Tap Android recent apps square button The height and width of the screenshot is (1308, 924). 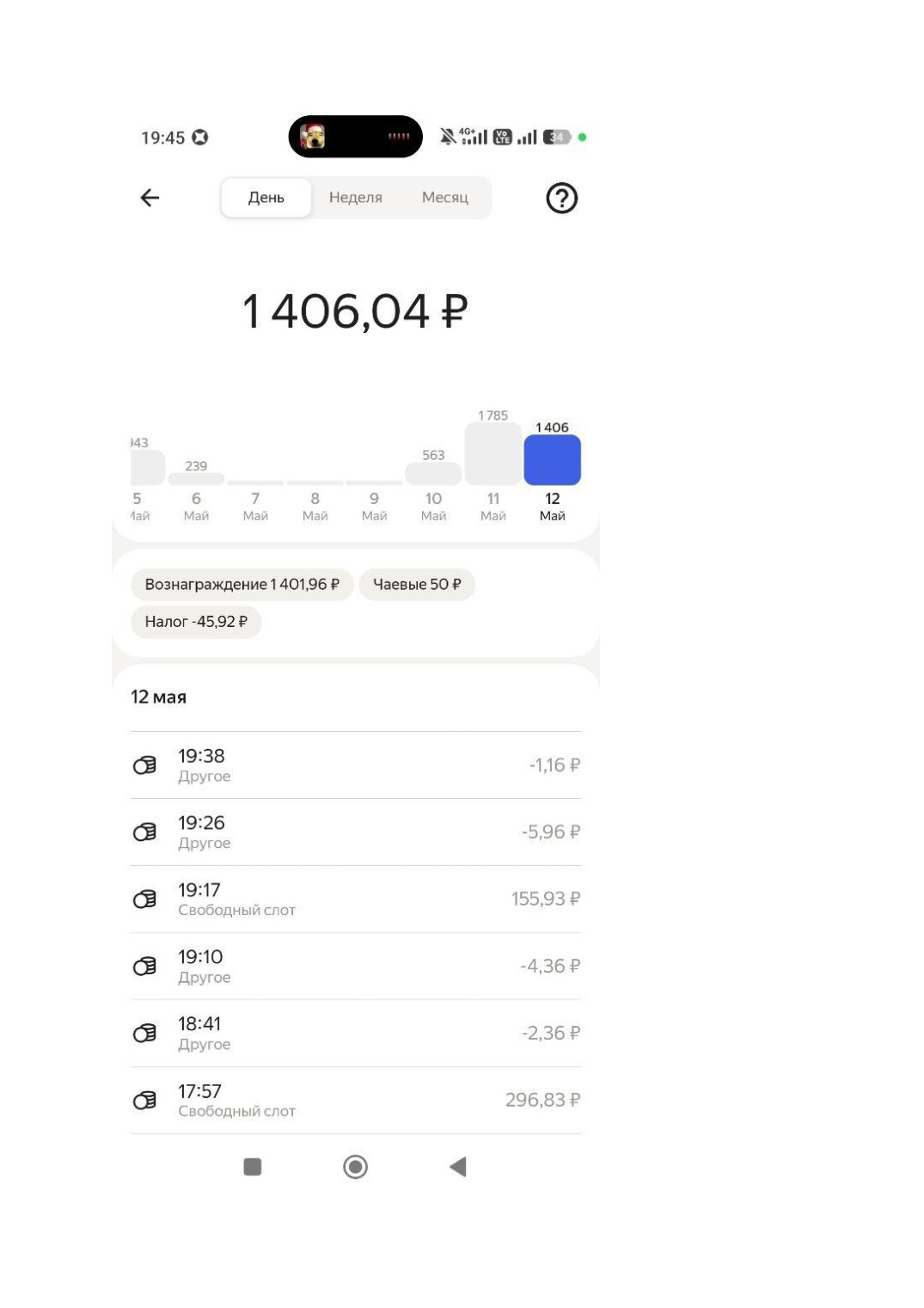coord(253,1167)
